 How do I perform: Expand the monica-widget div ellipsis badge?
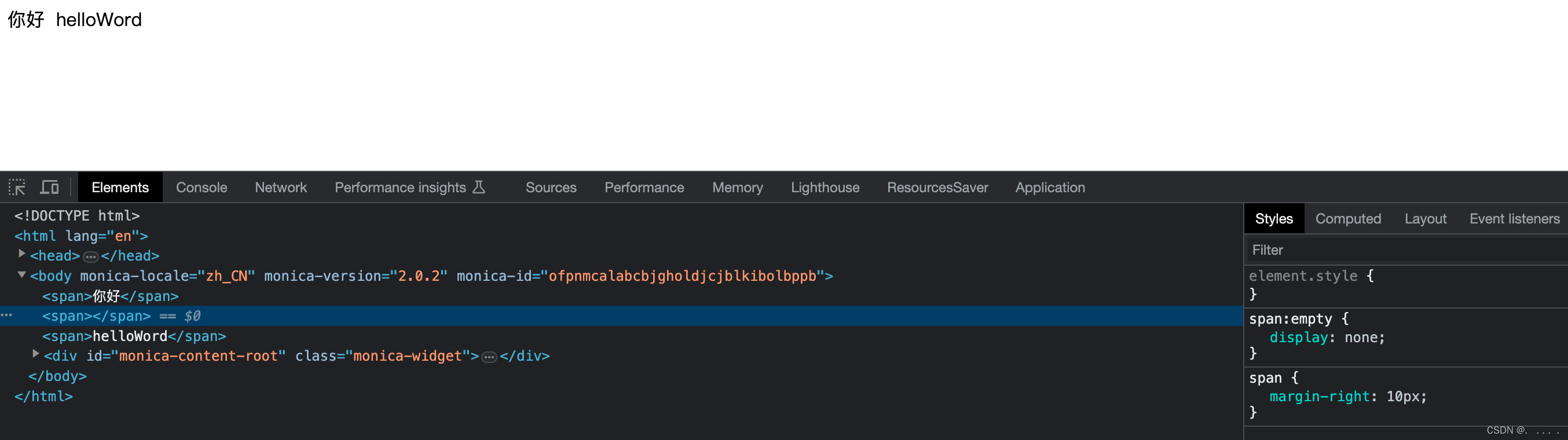[x=489, y=357]
